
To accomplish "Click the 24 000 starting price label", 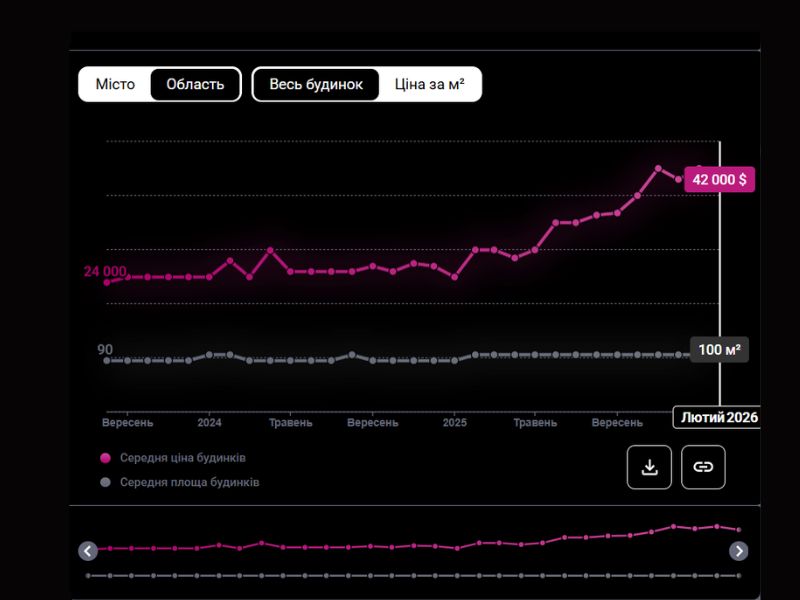I will pos(105,272).
